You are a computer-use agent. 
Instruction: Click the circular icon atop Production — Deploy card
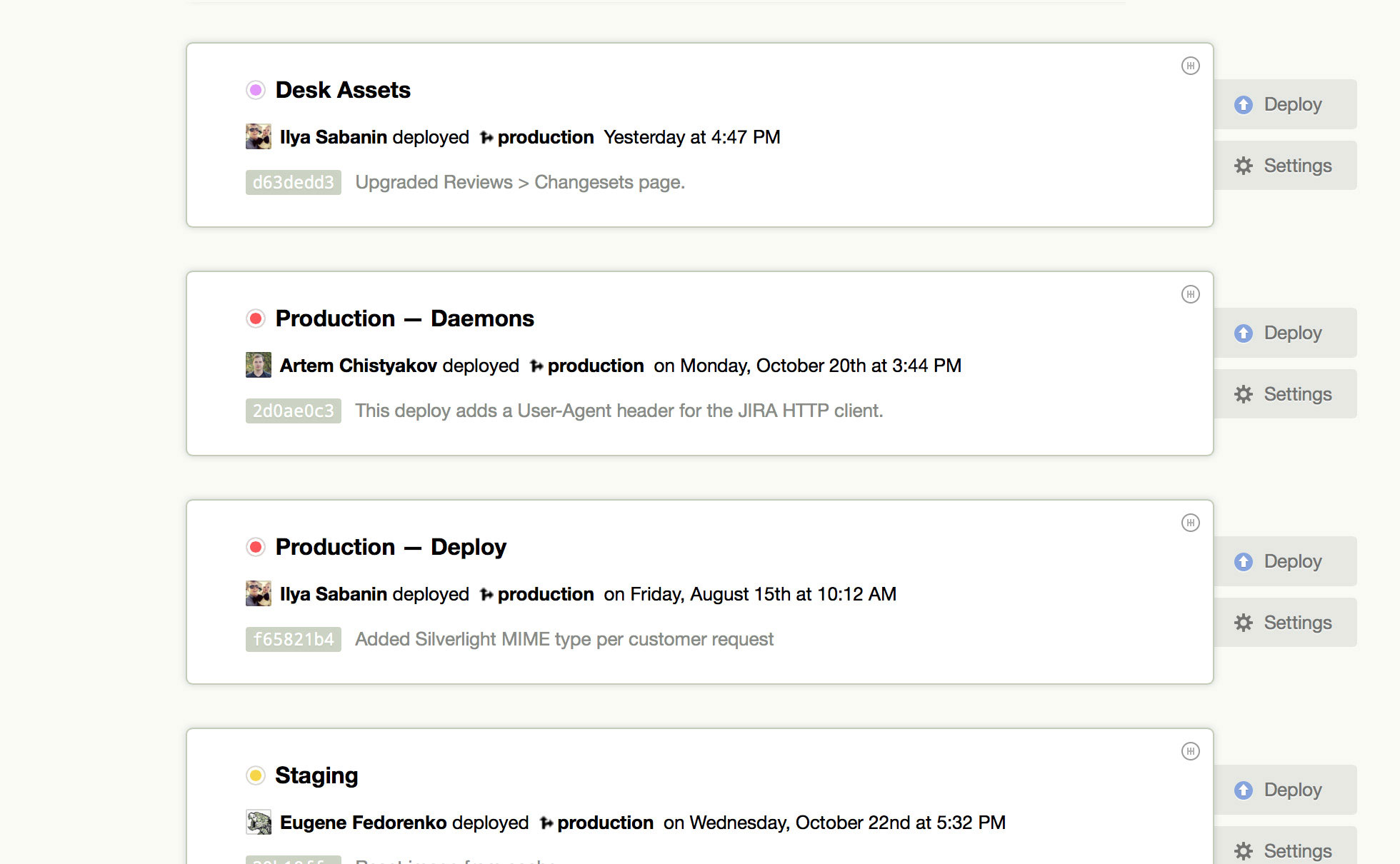pyautogui.click(x=1190, y=523)
